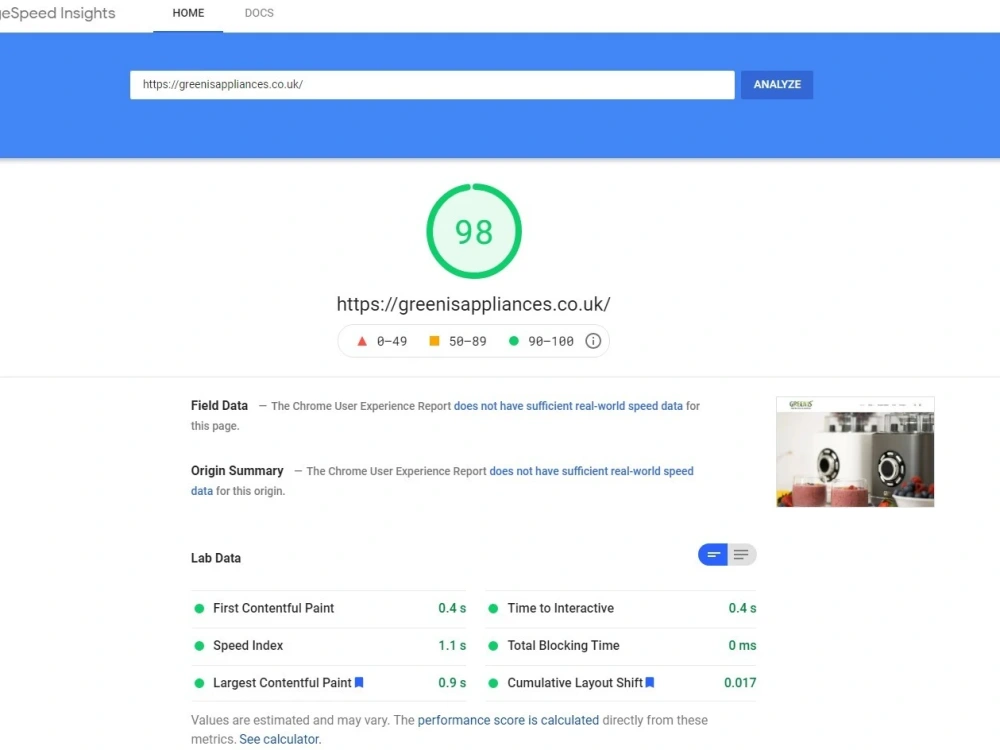
Task: Click green status dot beside Time to Interactive
Action: tap(493, 608)
